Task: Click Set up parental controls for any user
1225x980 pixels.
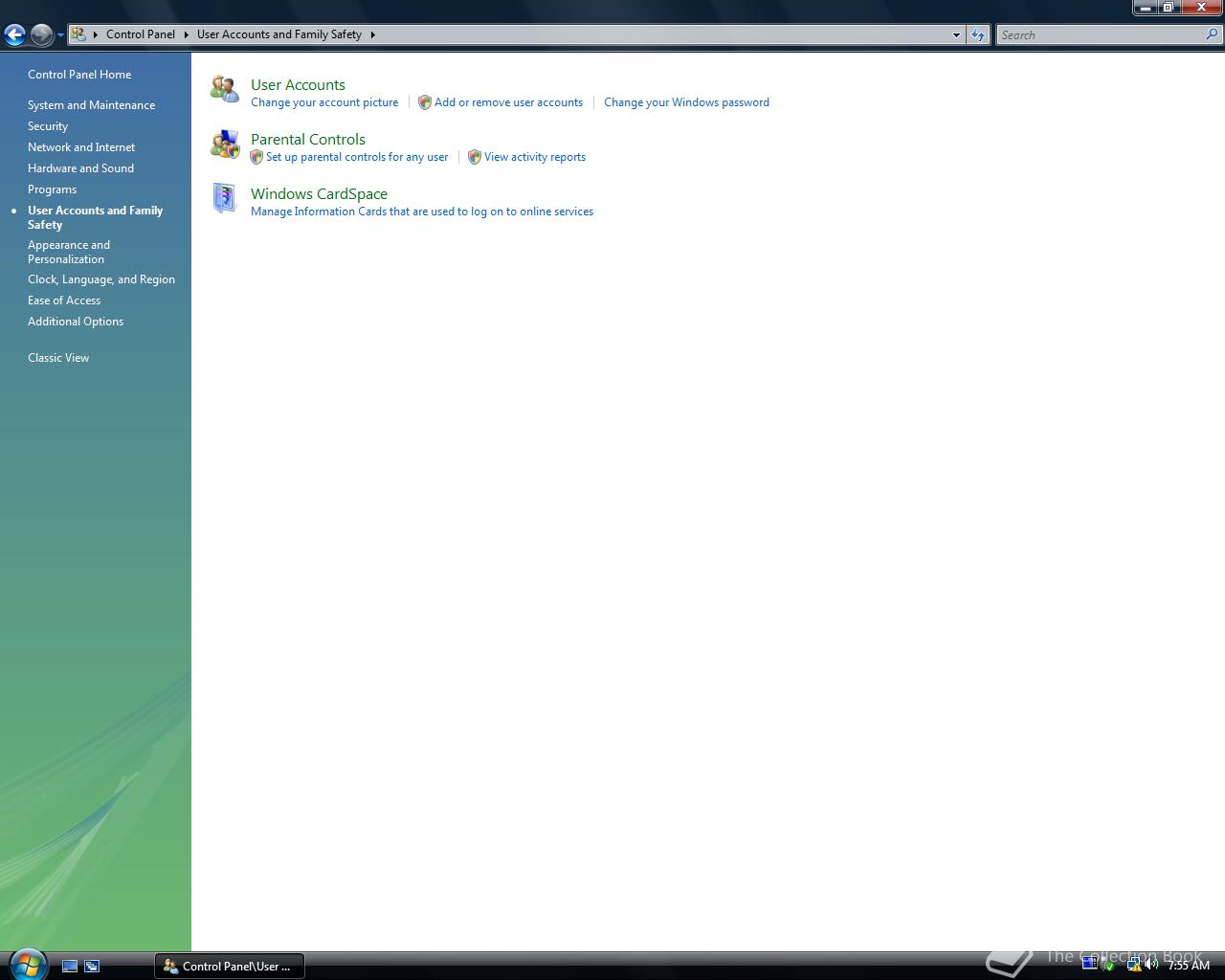Action: click(x=357, y=157)
